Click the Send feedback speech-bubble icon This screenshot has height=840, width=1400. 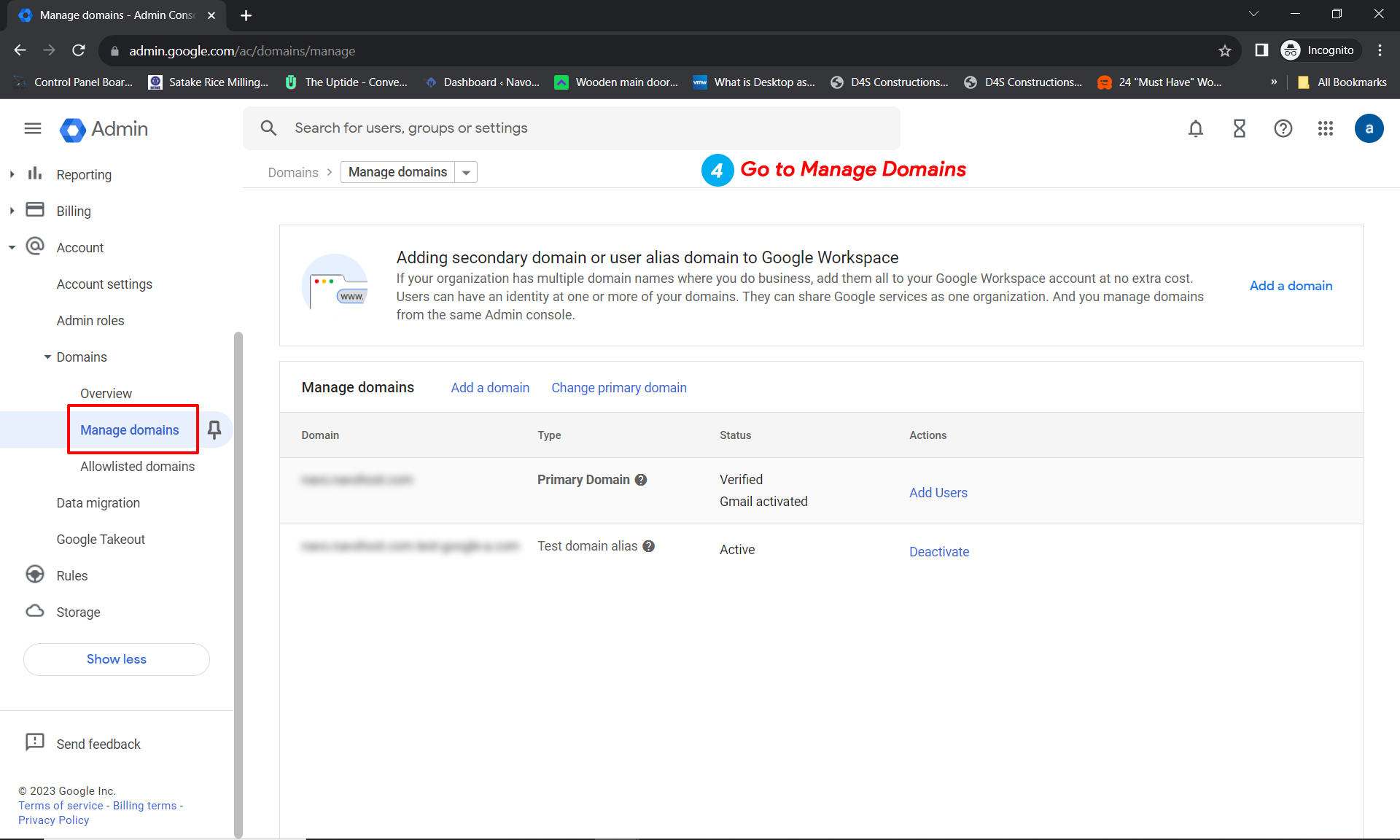tap(34, 742)
